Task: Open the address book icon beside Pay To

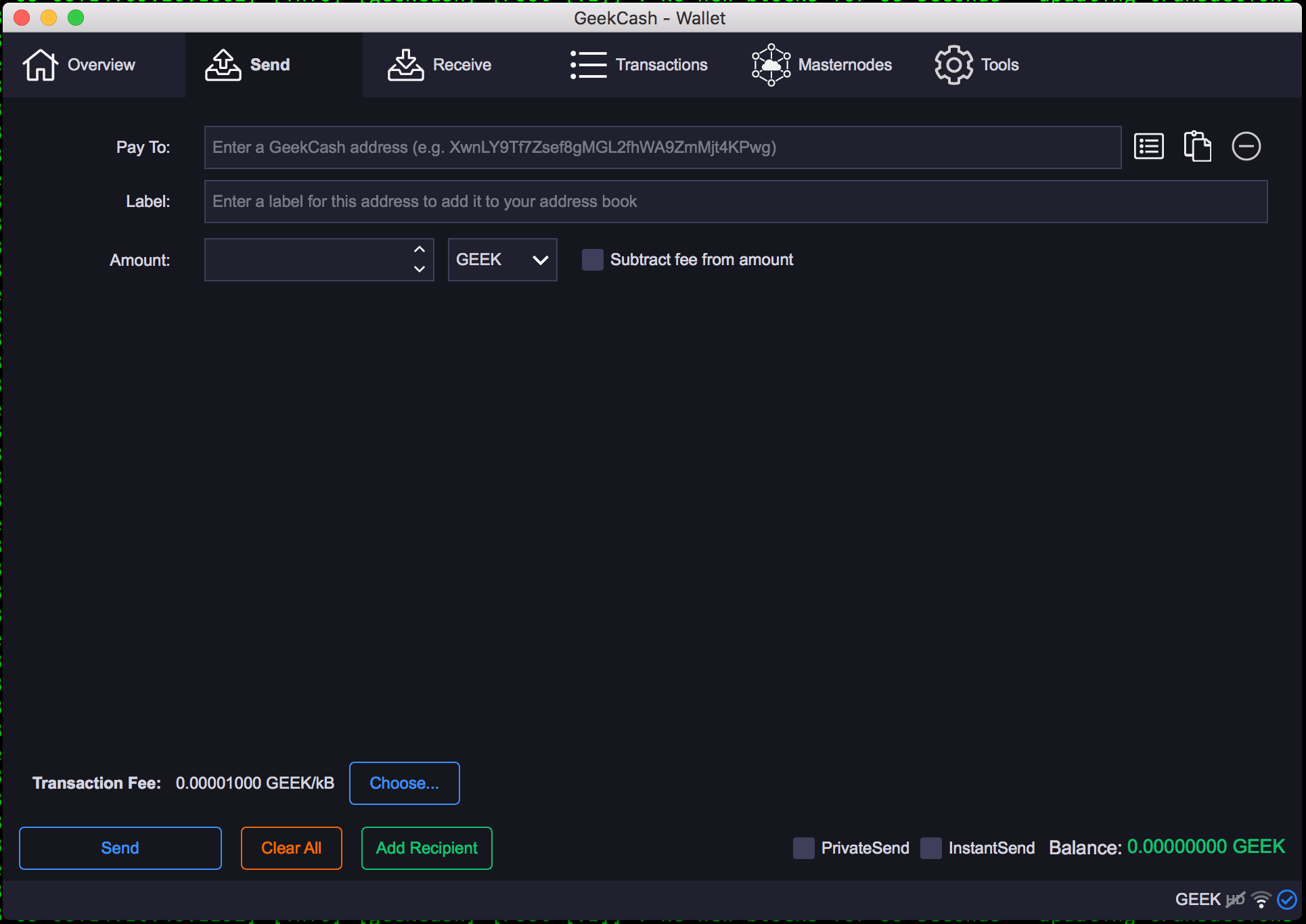Action: (1148, 147)
